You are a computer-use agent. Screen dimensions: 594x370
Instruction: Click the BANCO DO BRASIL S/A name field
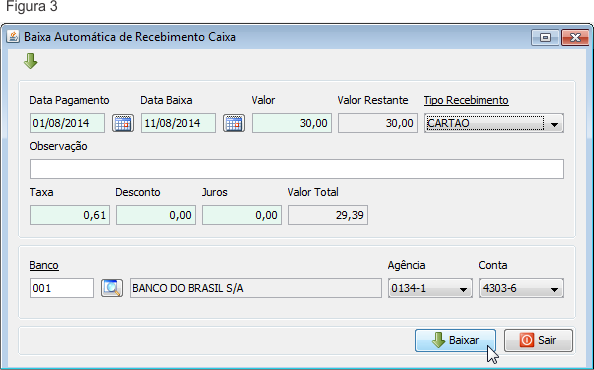click(x=256, y=288)
